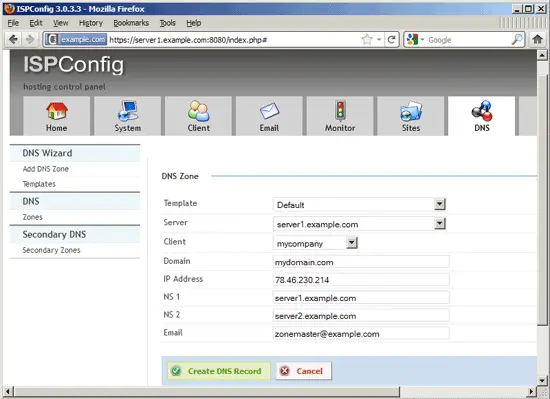The image size is (550, 399).
Task: Click the horizontal scrollbar right arrow
Action: [x=532, y=391]
